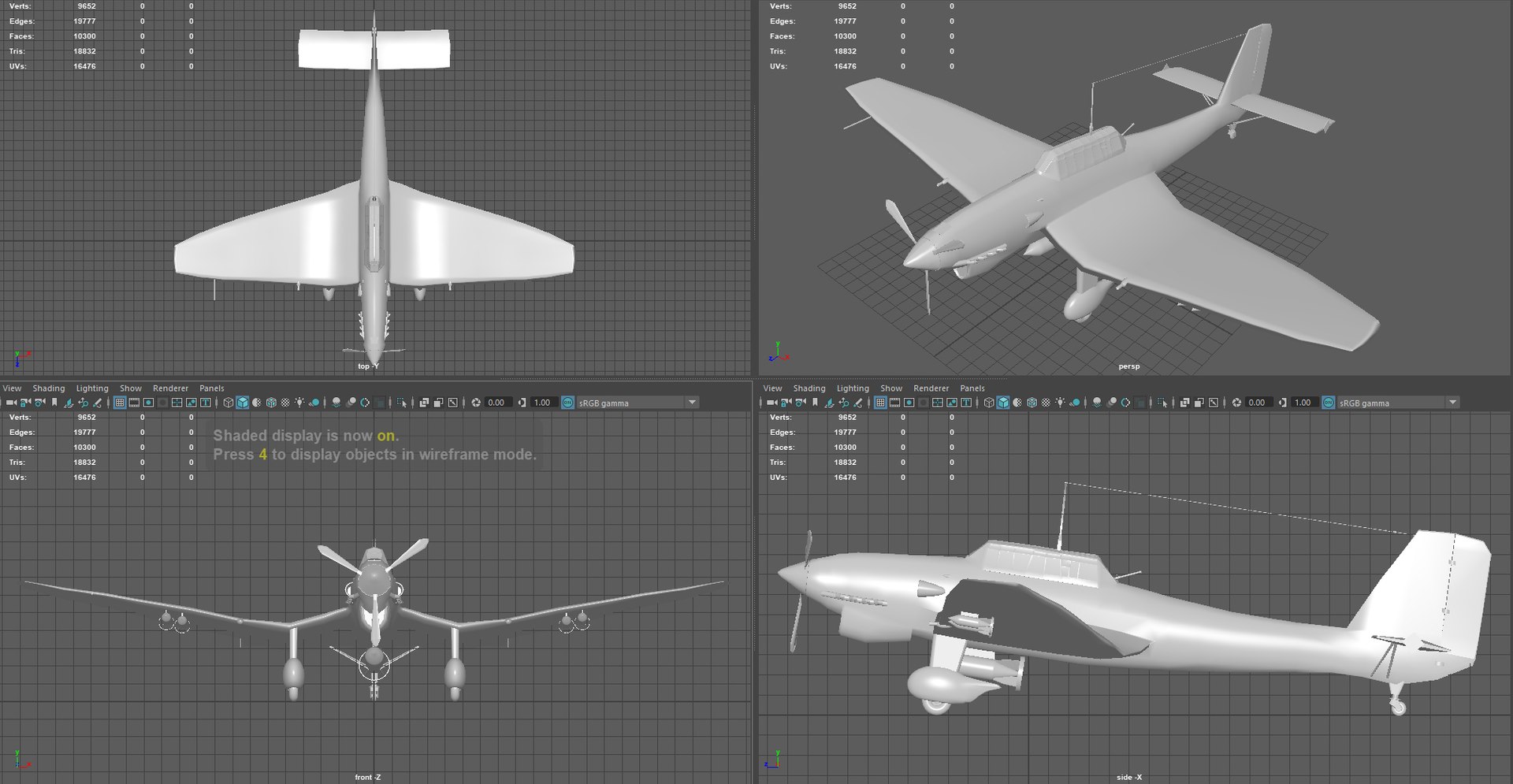Open the front view's View menu
Viewport: 1513px width, 784px height.
(x=12, y=388)
